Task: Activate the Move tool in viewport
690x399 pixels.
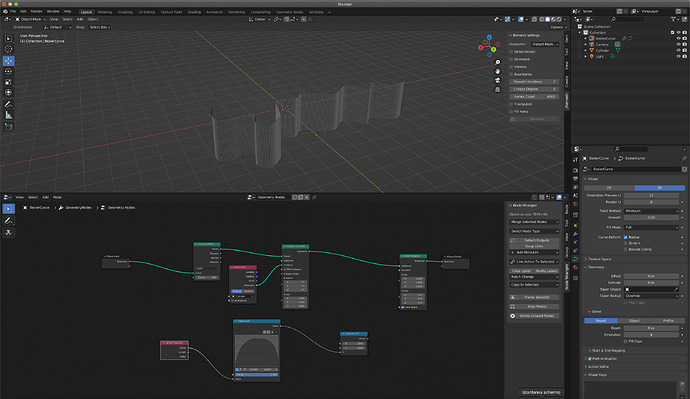Action: click(8, 61)
